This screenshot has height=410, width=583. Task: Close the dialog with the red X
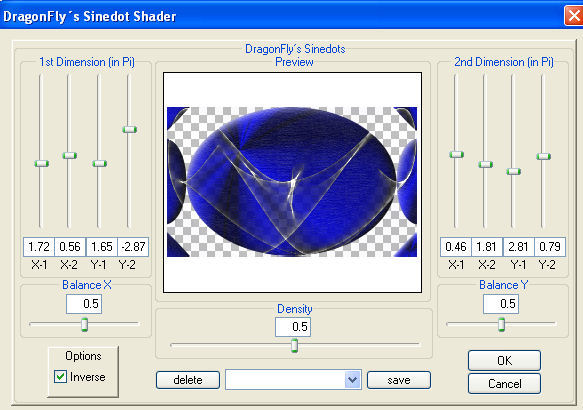click(x=573, y=16)
